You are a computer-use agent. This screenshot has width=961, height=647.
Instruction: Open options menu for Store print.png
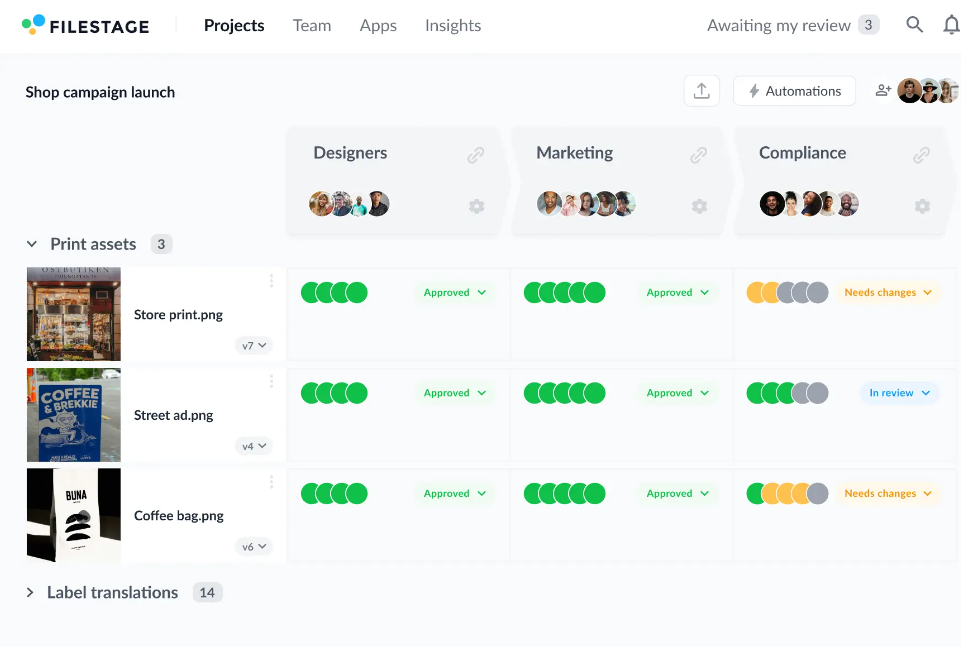(271, 281)
